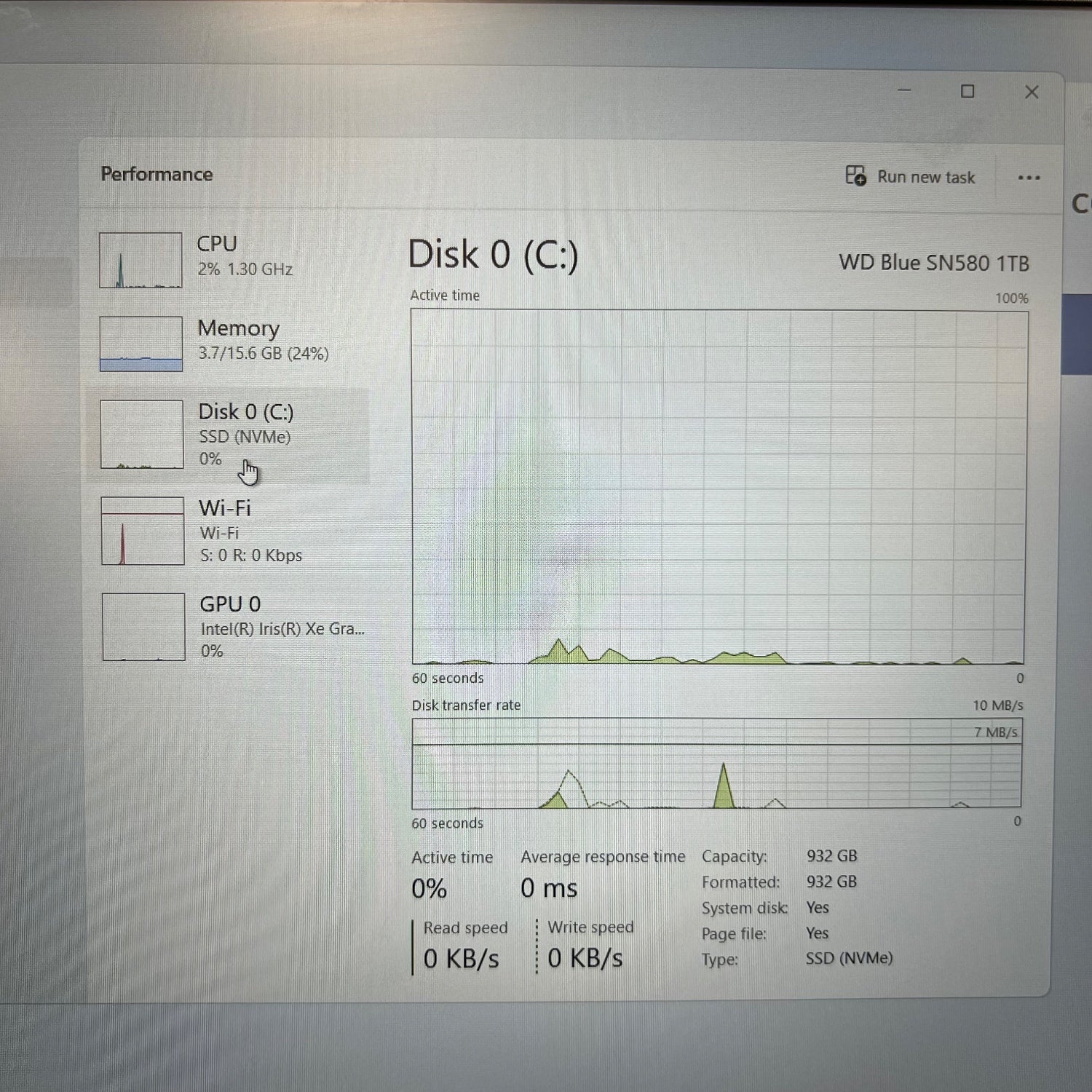Click the GPU 0 mini usage graph

pyautogui.click(x=143, y=627)
